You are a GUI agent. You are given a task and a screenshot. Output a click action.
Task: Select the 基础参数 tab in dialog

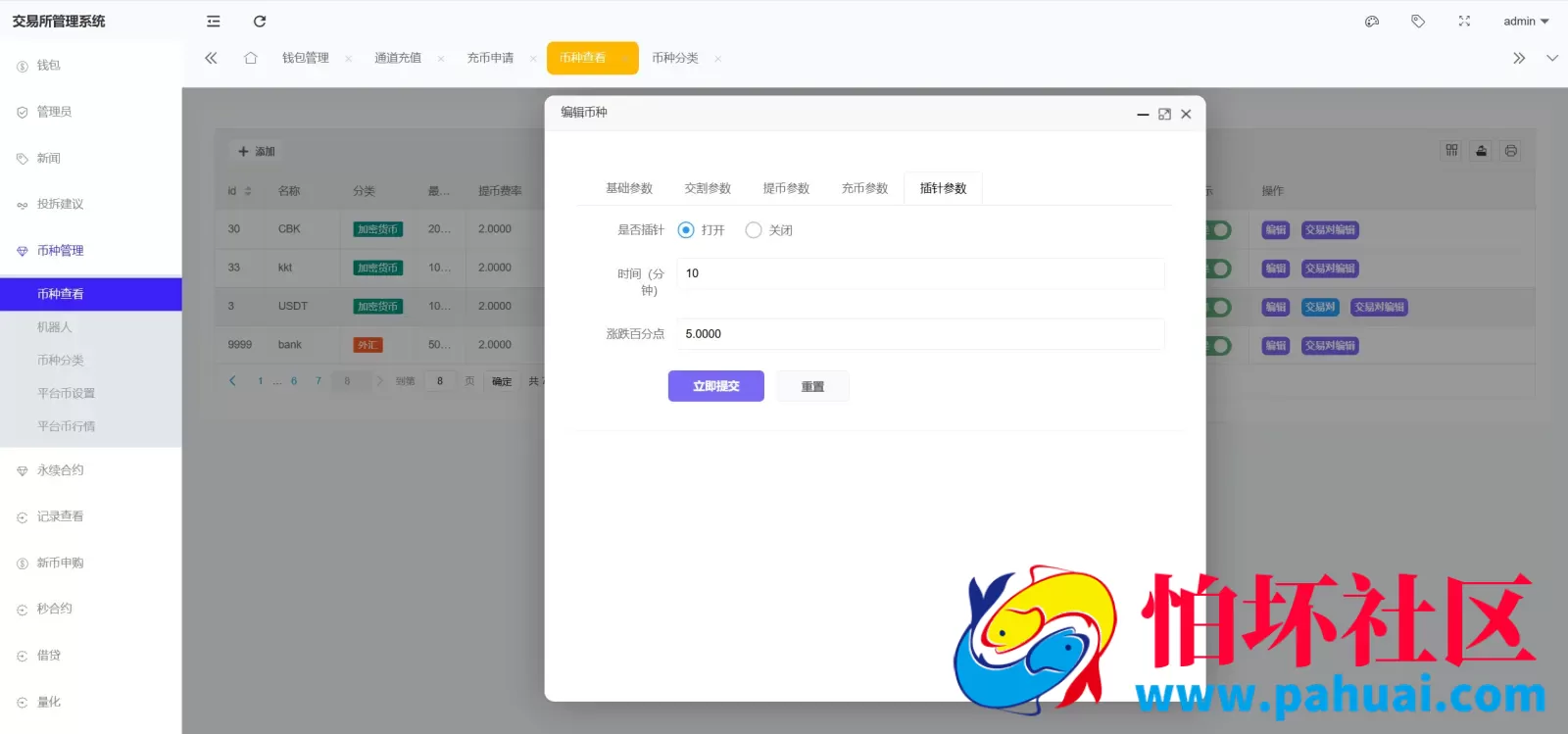click(x=629, y=188)
